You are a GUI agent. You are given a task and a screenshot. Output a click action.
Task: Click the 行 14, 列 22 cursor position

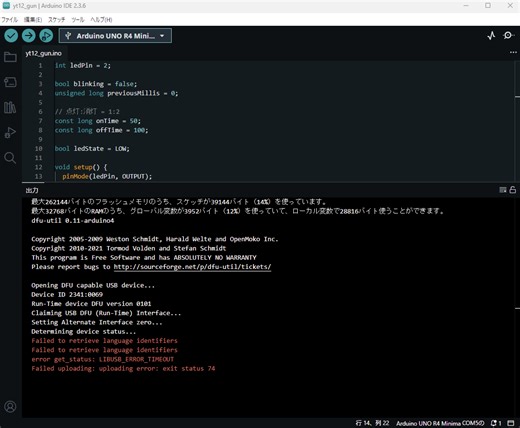(372, 423)
